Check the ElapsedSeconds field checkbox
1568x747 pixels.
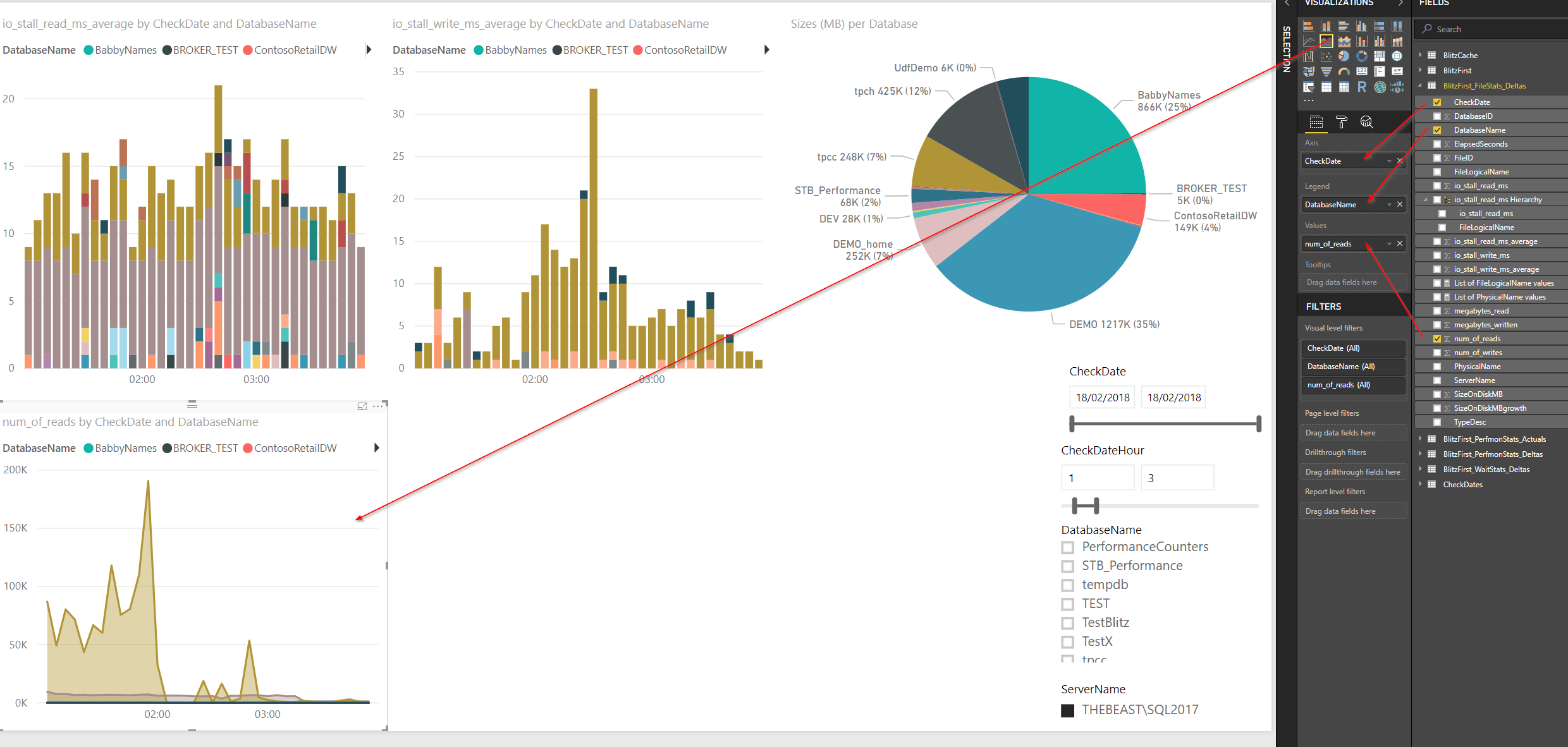click(x=1437, y=144)
